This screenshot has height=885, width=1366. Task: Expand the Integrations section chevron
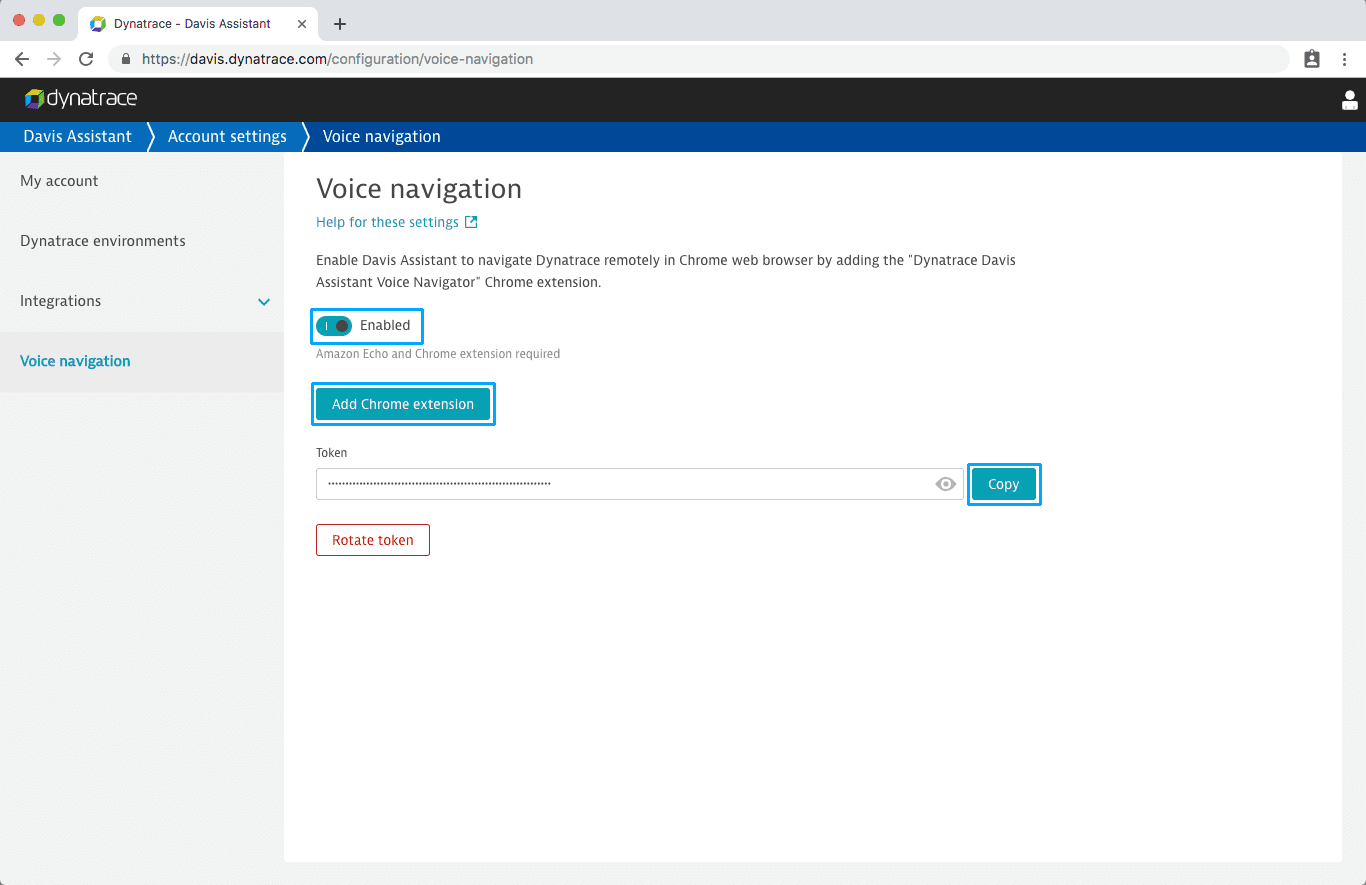264,301
